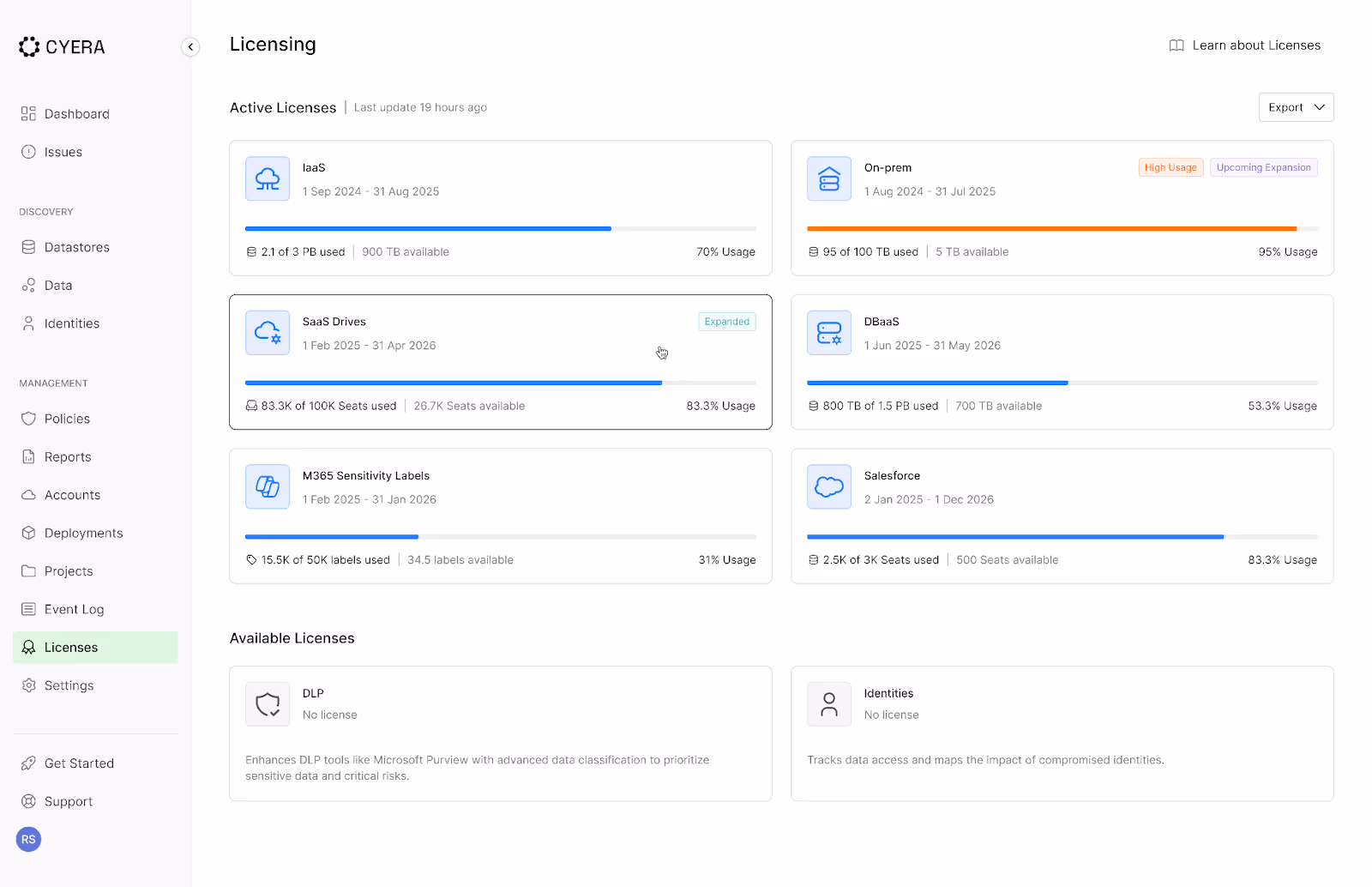Image resolution: width=1372 pixels, height=887 pixels.
Task: Select the Salesforce license card title
Action: coord(892,476)
